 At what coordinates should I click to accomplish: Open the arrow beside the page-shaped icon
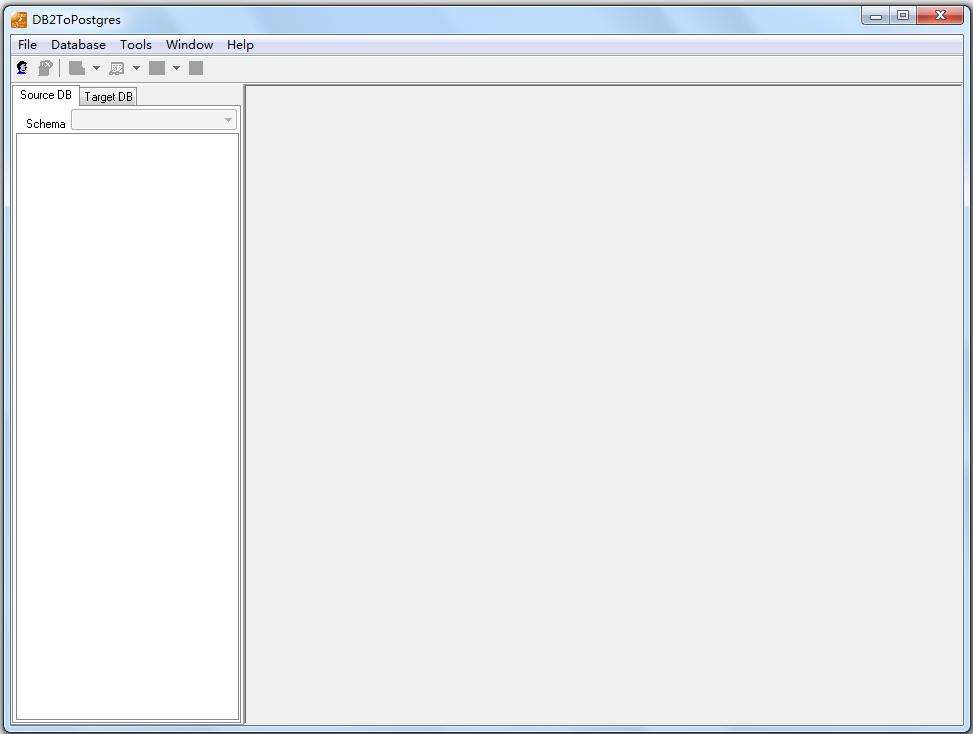point(96,68)
